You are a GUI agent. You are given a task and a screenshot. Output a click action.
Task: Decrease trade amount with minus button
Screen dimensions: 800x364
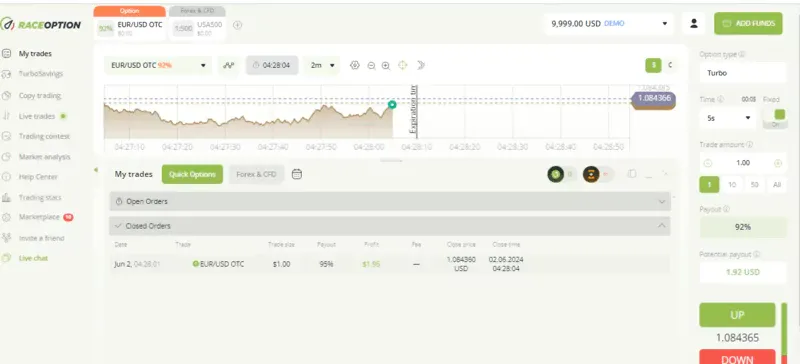[x=708, y=163]
